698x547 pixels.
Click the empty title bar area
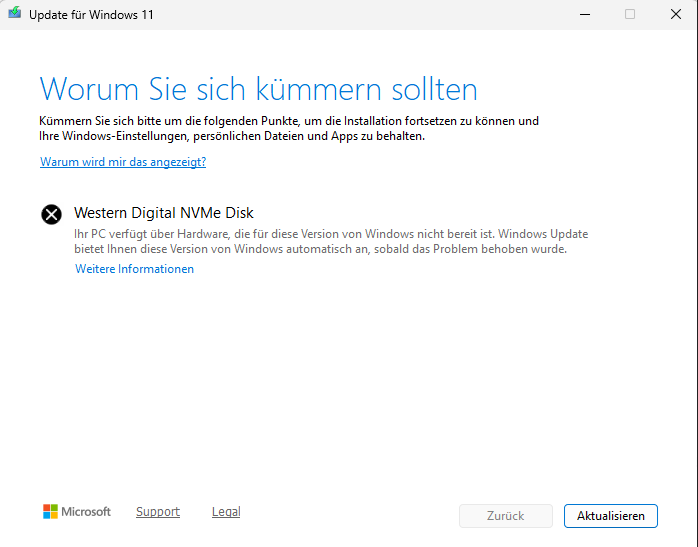pos(350,15)
